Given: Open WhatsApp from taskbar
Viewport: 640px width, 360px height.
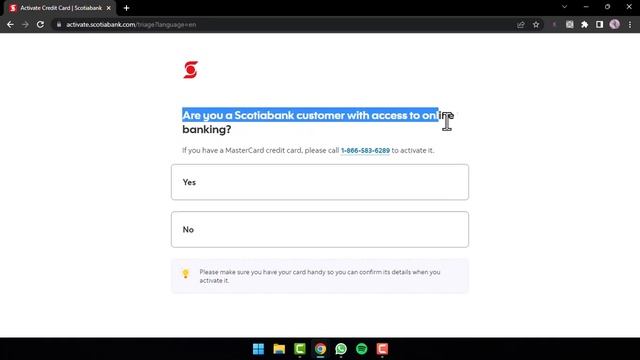Looking at the screenshot, I should pyautogui.click(x=341, y=349).
